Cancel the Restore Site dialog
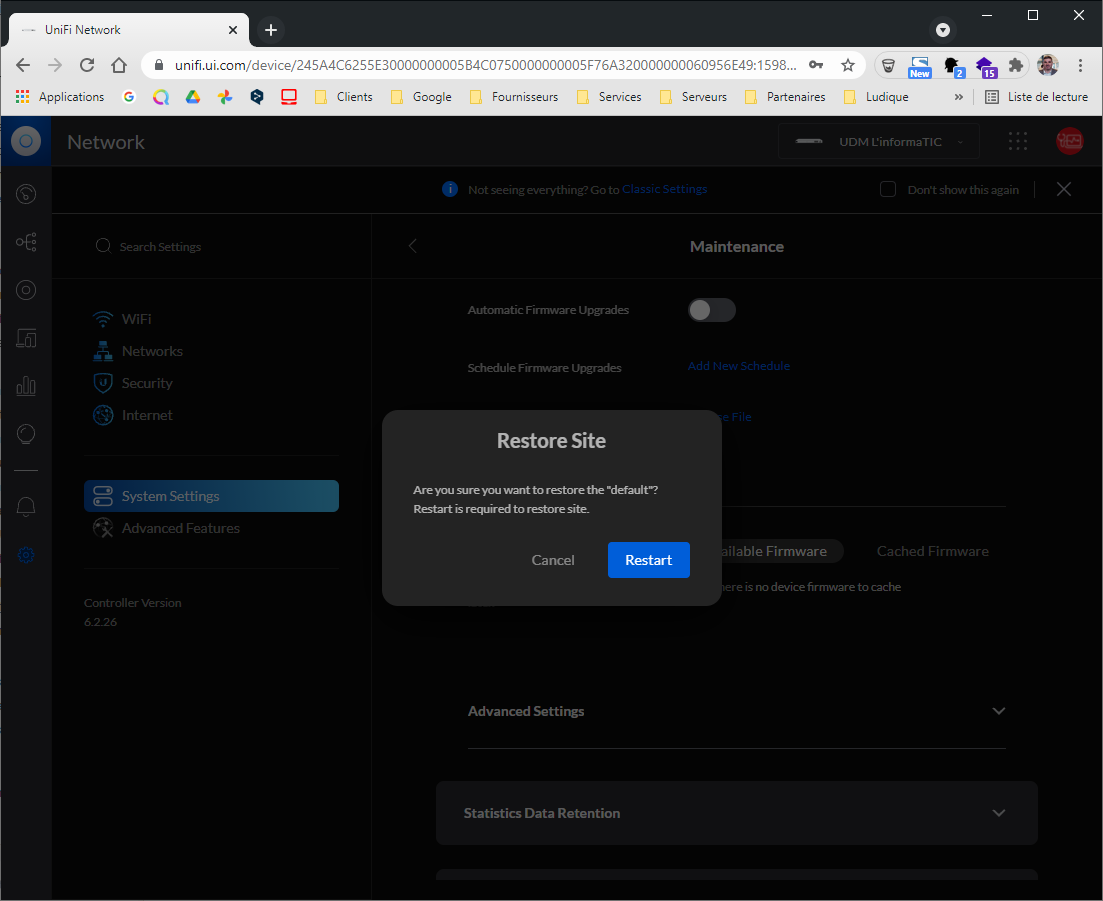 pyautogui.click(x=553, y=560)
